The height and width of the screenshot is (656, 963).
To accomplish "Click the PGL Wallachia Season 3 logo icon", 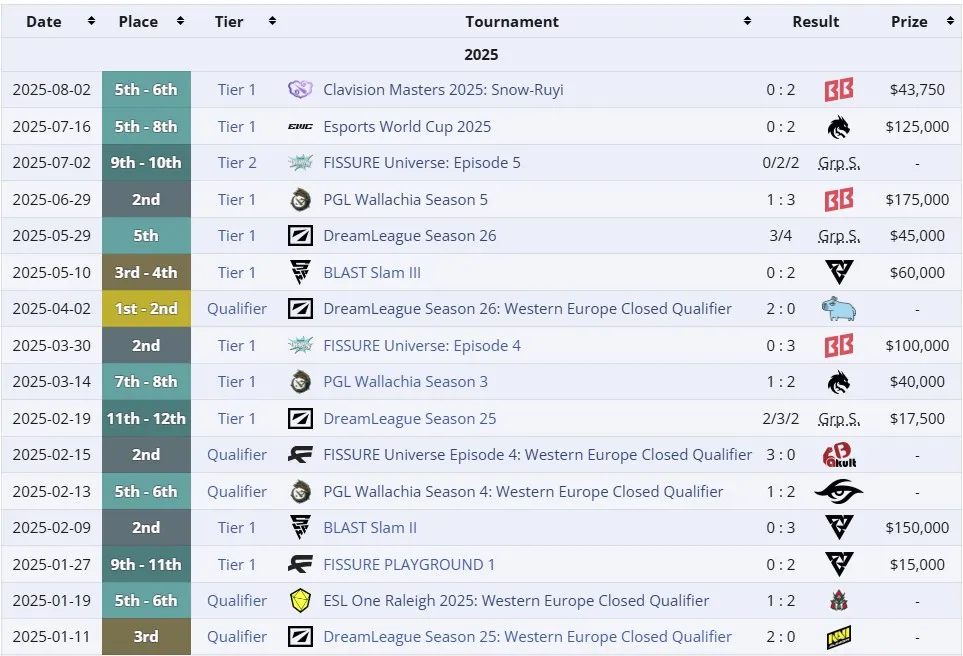I will point(300,381).
